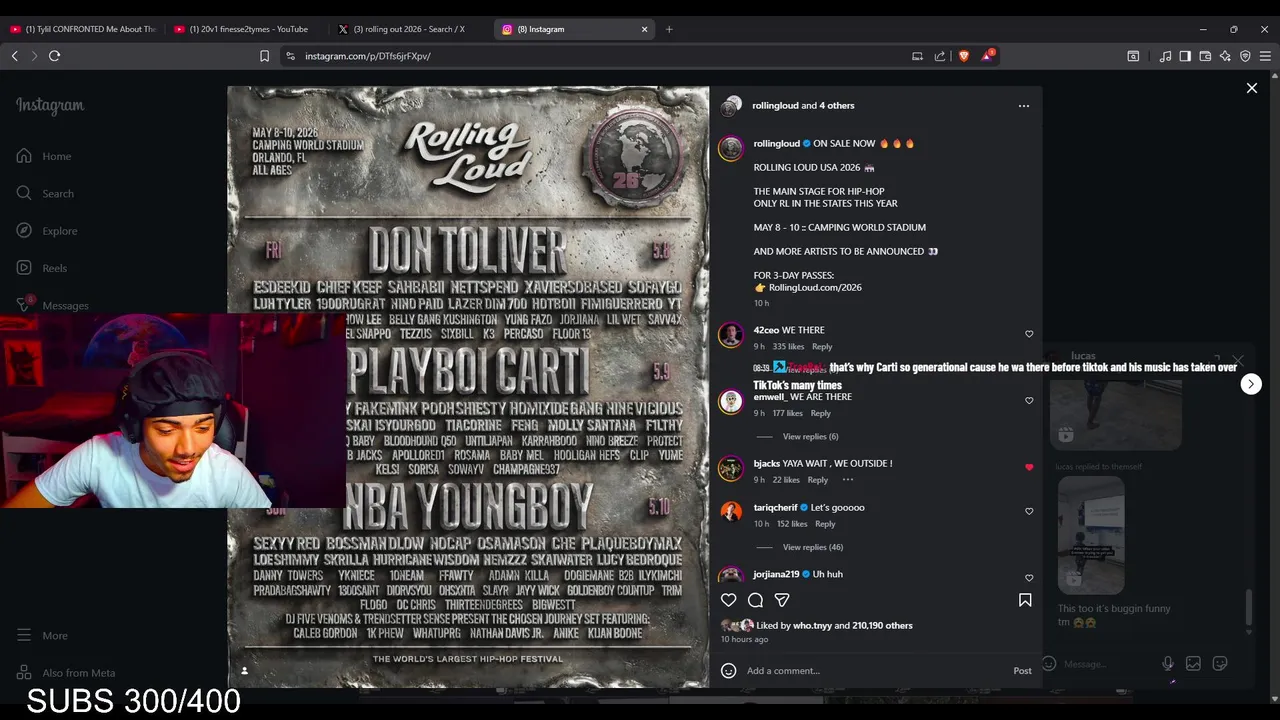Click the Instagram logo
Screen dimensions: 1280x720
pyautogui.click(x=50, y=106)
